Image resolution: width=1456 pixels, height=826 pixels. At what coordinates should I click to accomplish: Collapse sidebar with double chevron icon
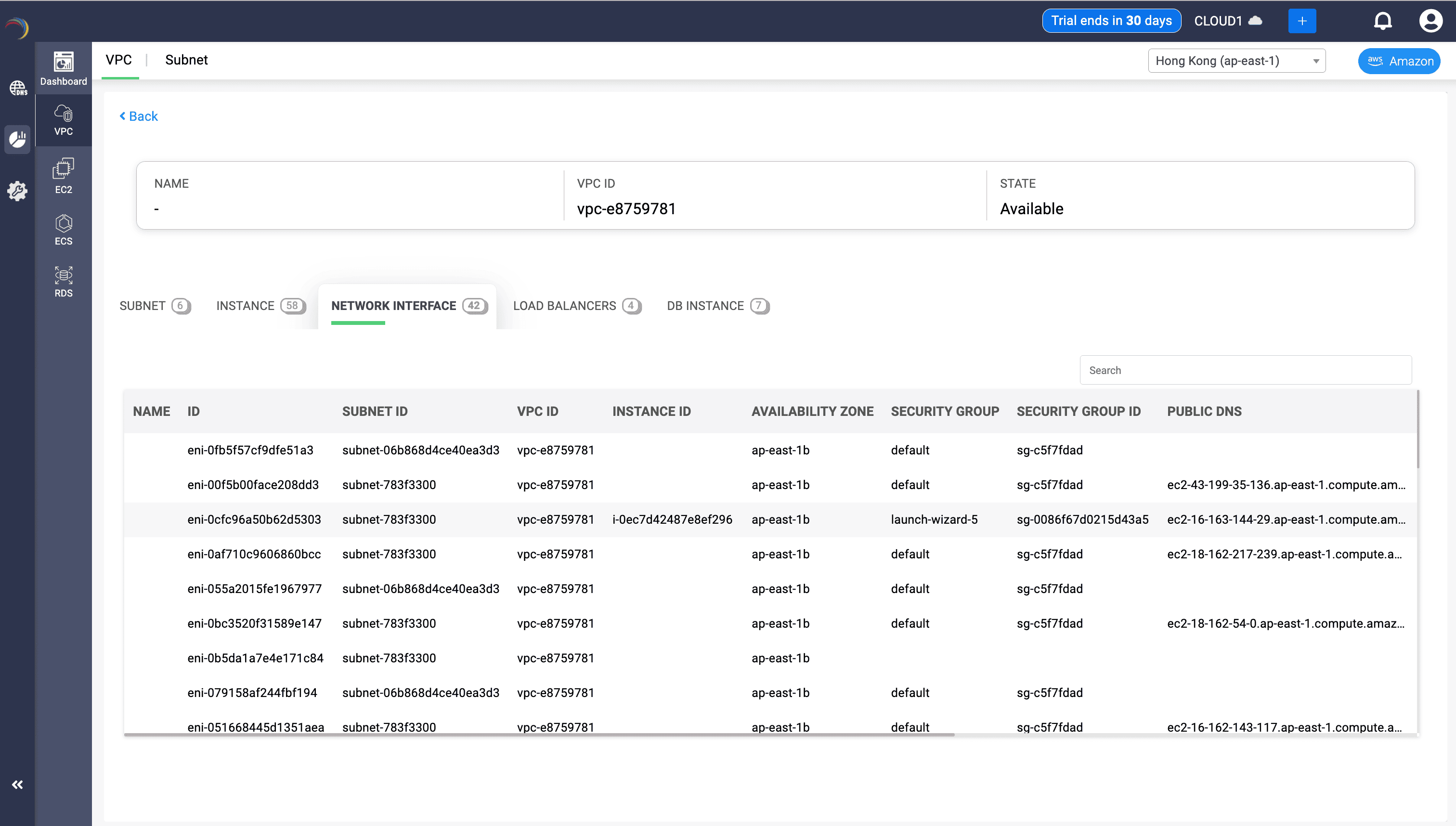pyautogui.click(x=18, y=785)
